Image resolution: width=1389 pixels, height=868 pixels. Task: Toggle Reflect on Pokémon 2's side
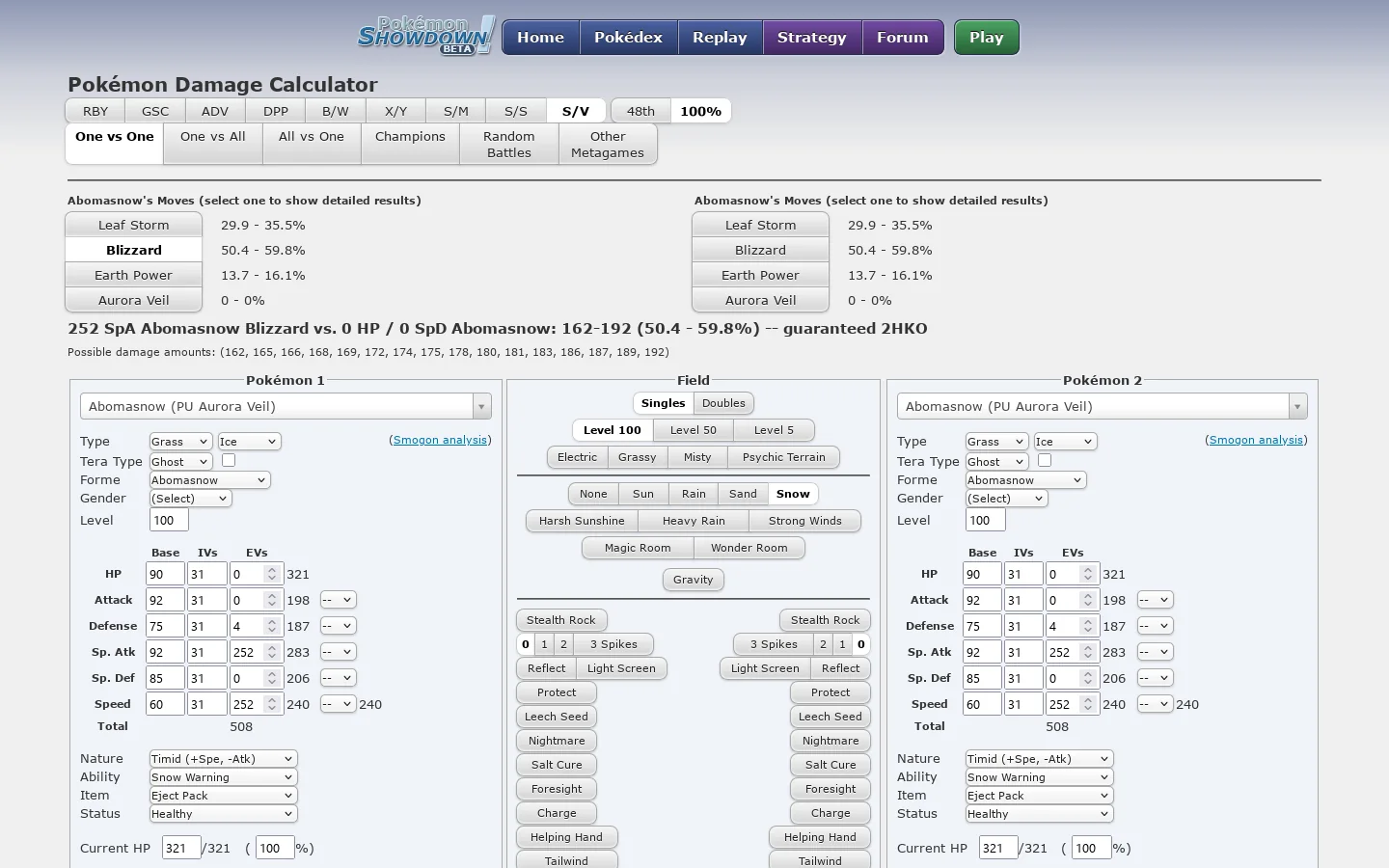coord(841,668)
